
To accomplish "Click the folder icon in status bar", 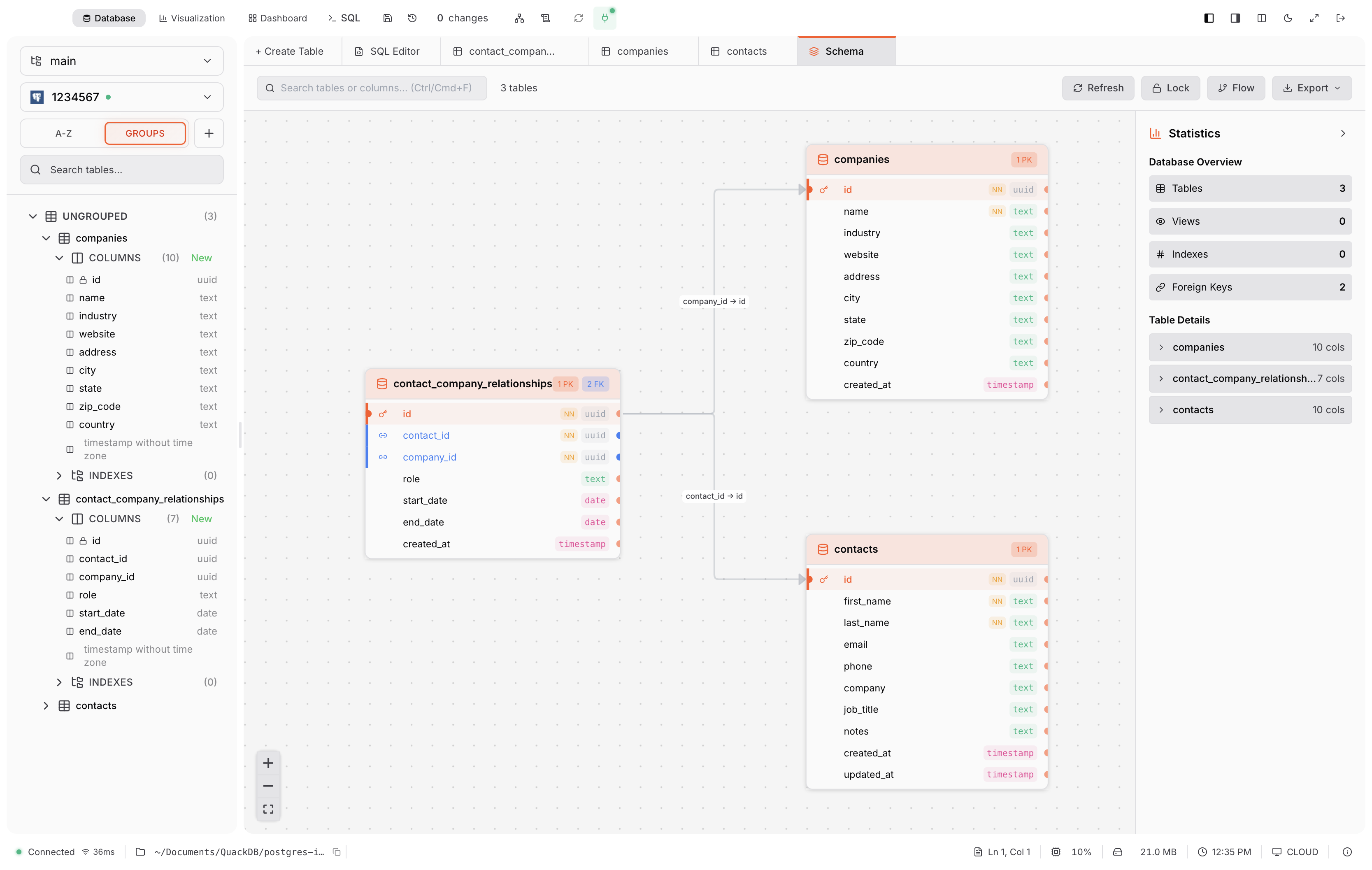I will 140,852.
